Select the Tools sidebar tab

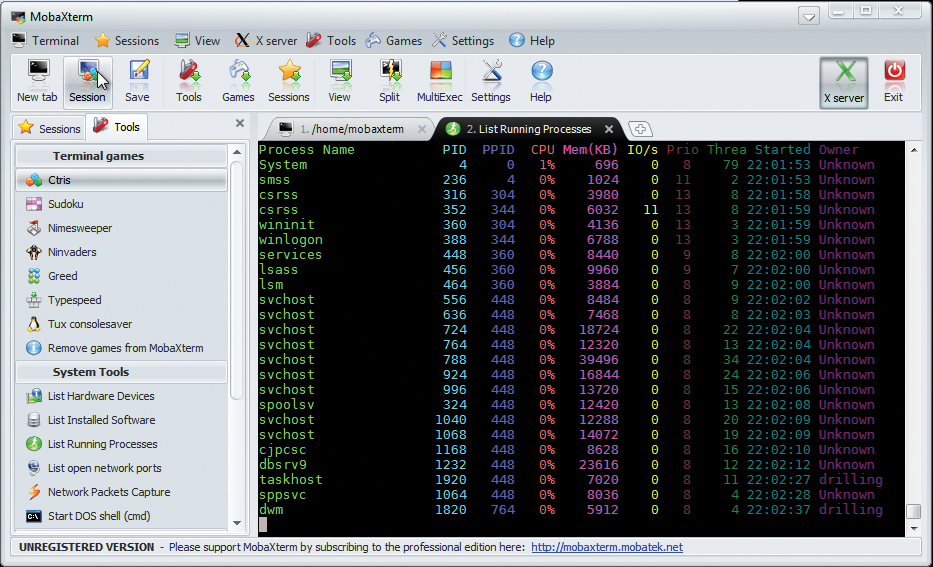tap(117, 127)
